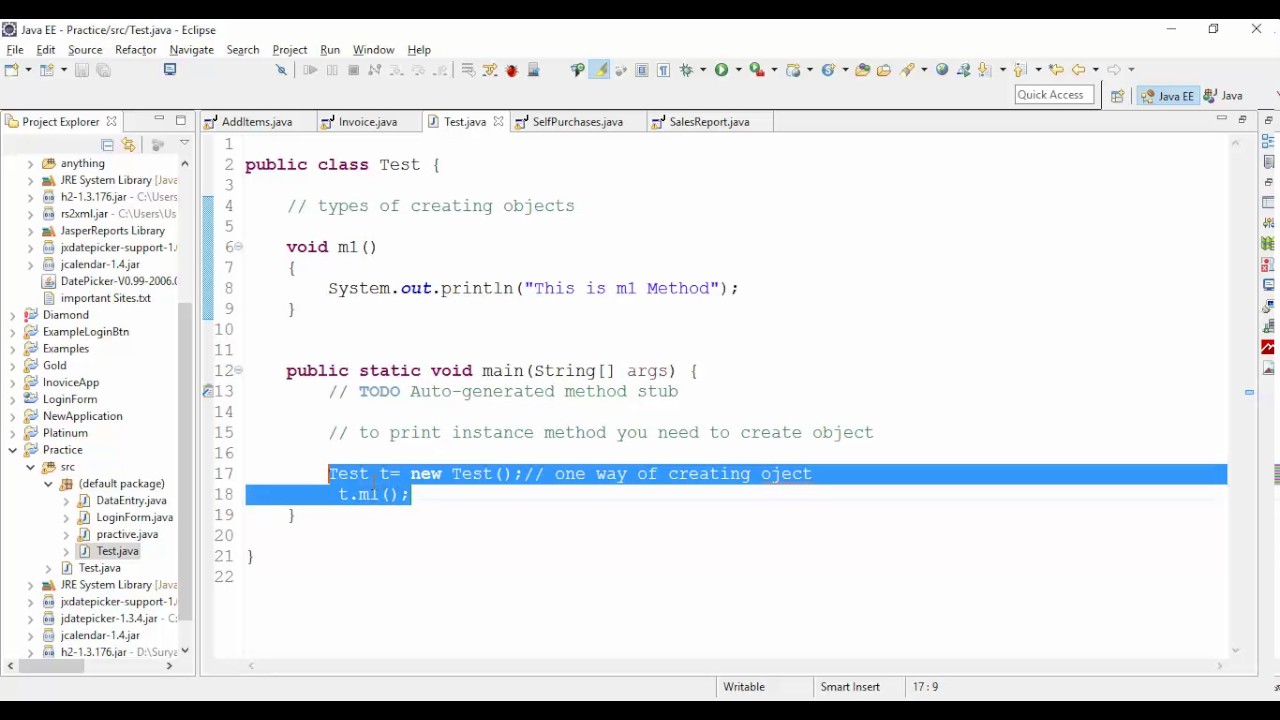
Task: Switch to the Java perspective
Action: (x=1223, y=96)
